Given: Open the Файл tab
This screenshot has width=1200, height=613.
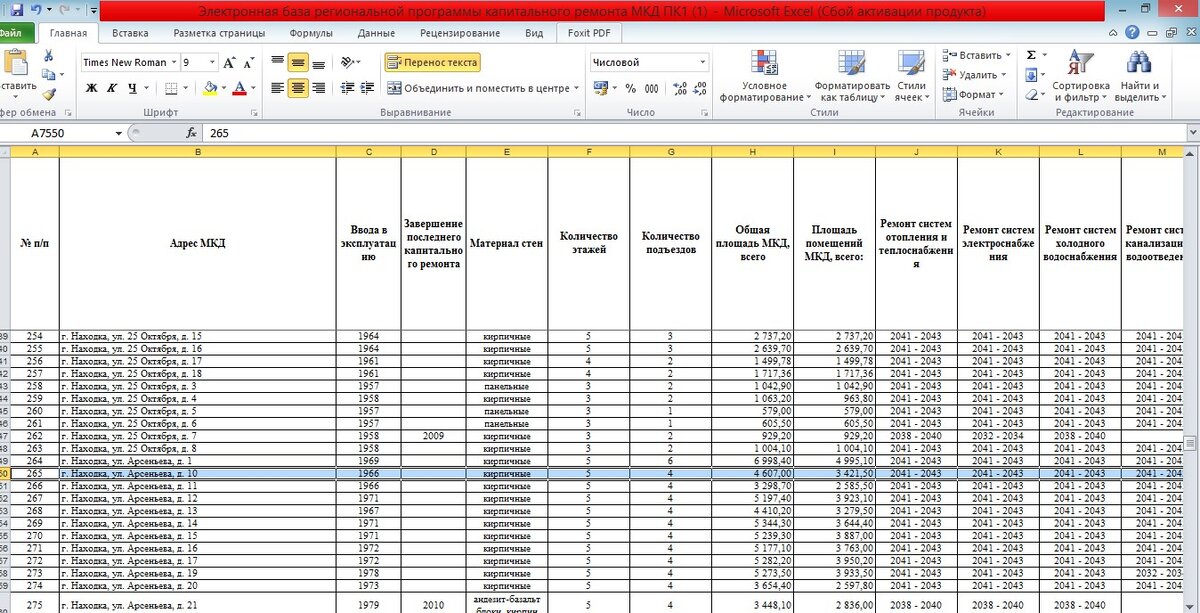Looking at the screenshot, I should (x=10, y=33).
